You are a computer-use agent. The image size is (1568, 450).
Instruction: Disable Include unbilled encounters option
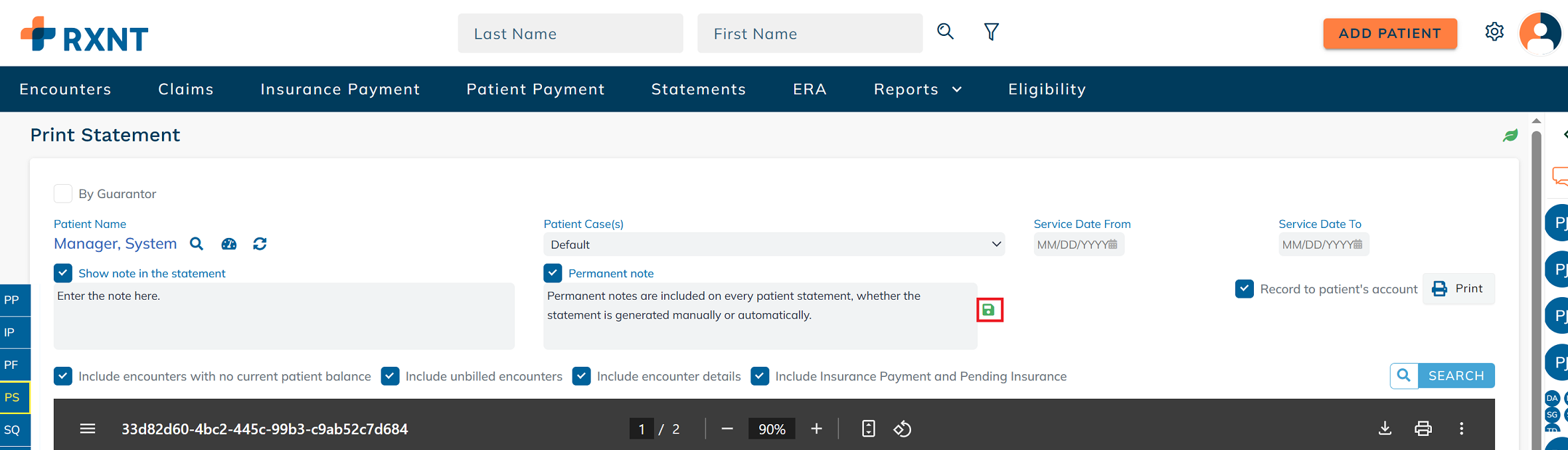point(391,376)
